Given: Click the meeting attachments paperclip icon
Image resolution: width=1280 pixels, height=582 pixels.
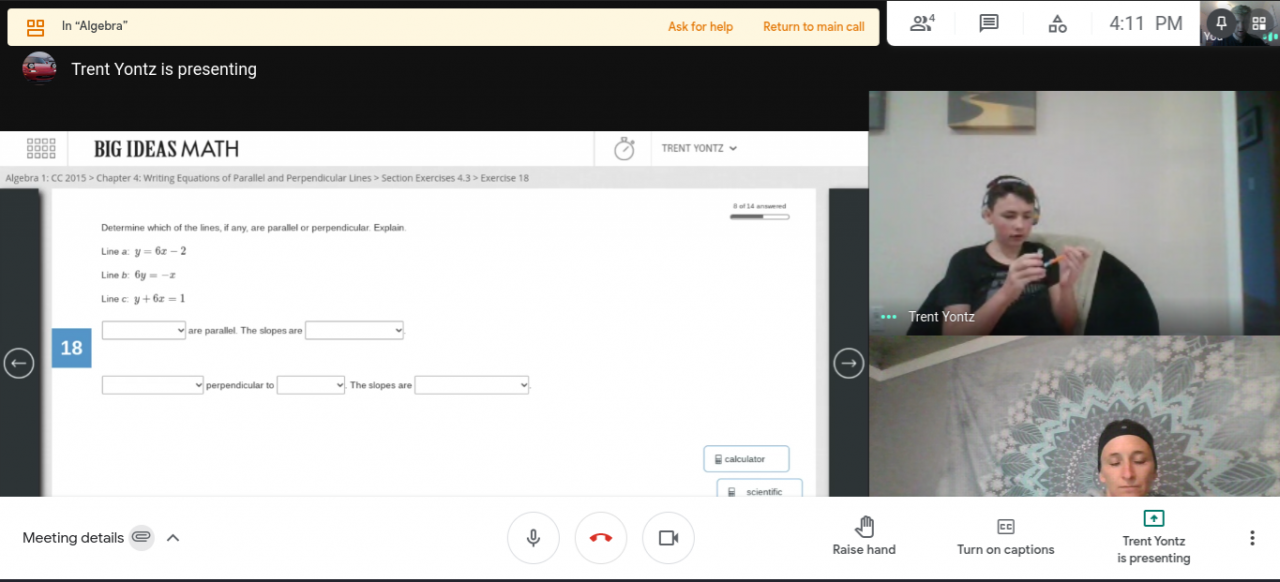Looking at the screenshot, I should [141, 538].
